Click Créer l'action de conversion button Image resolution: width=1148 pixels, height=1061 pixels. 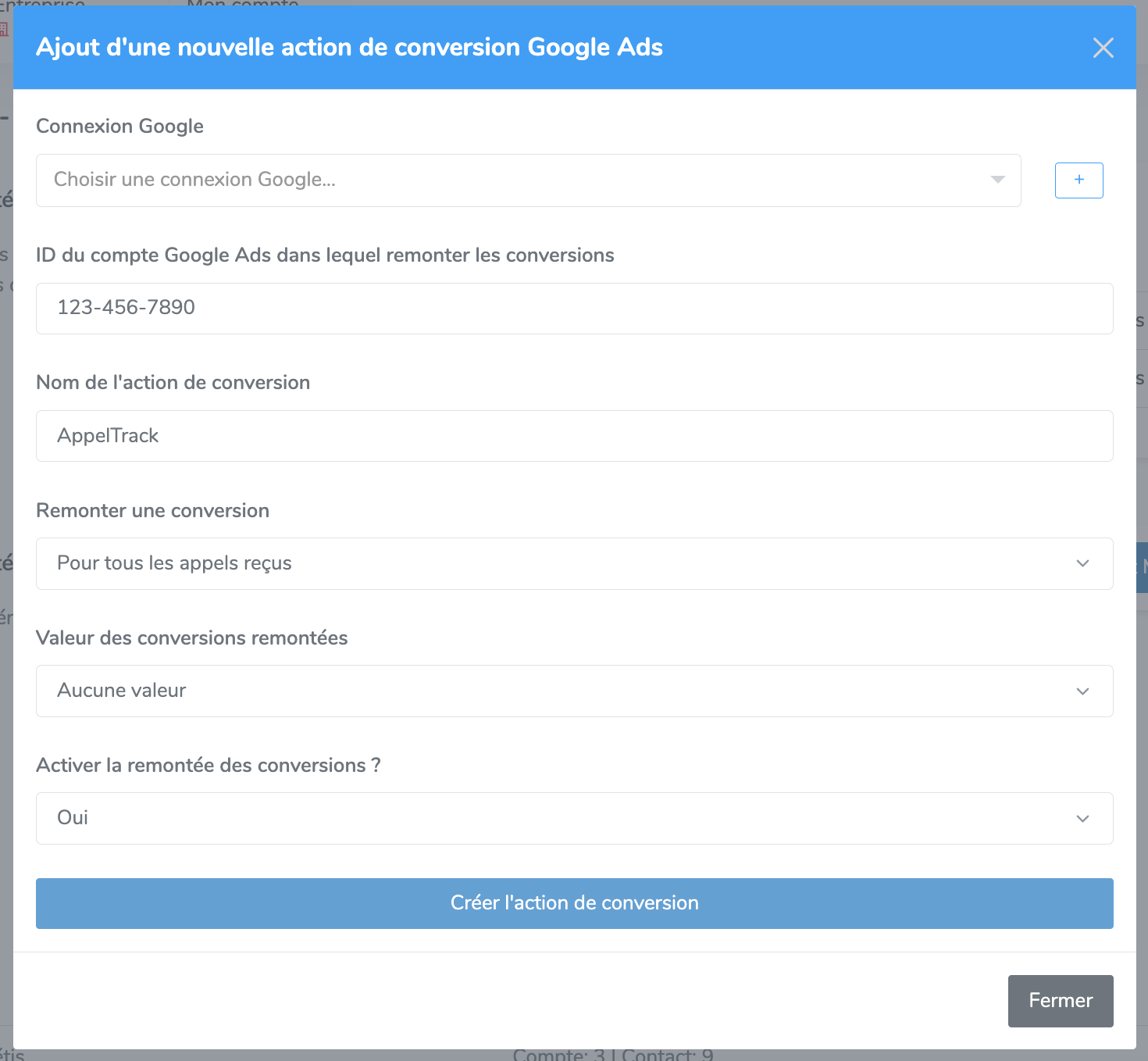point(575,903)
